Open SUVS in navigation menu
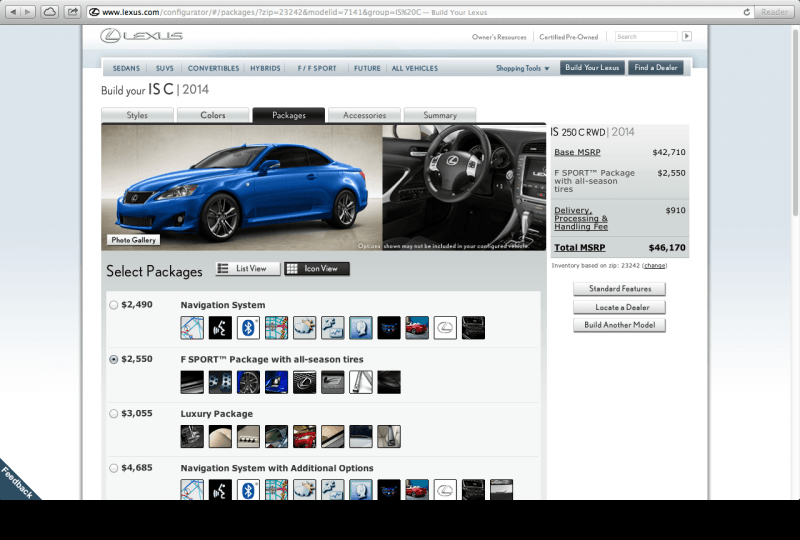The width and height of the screenshot is (800, 540). (x=164, y=68)
